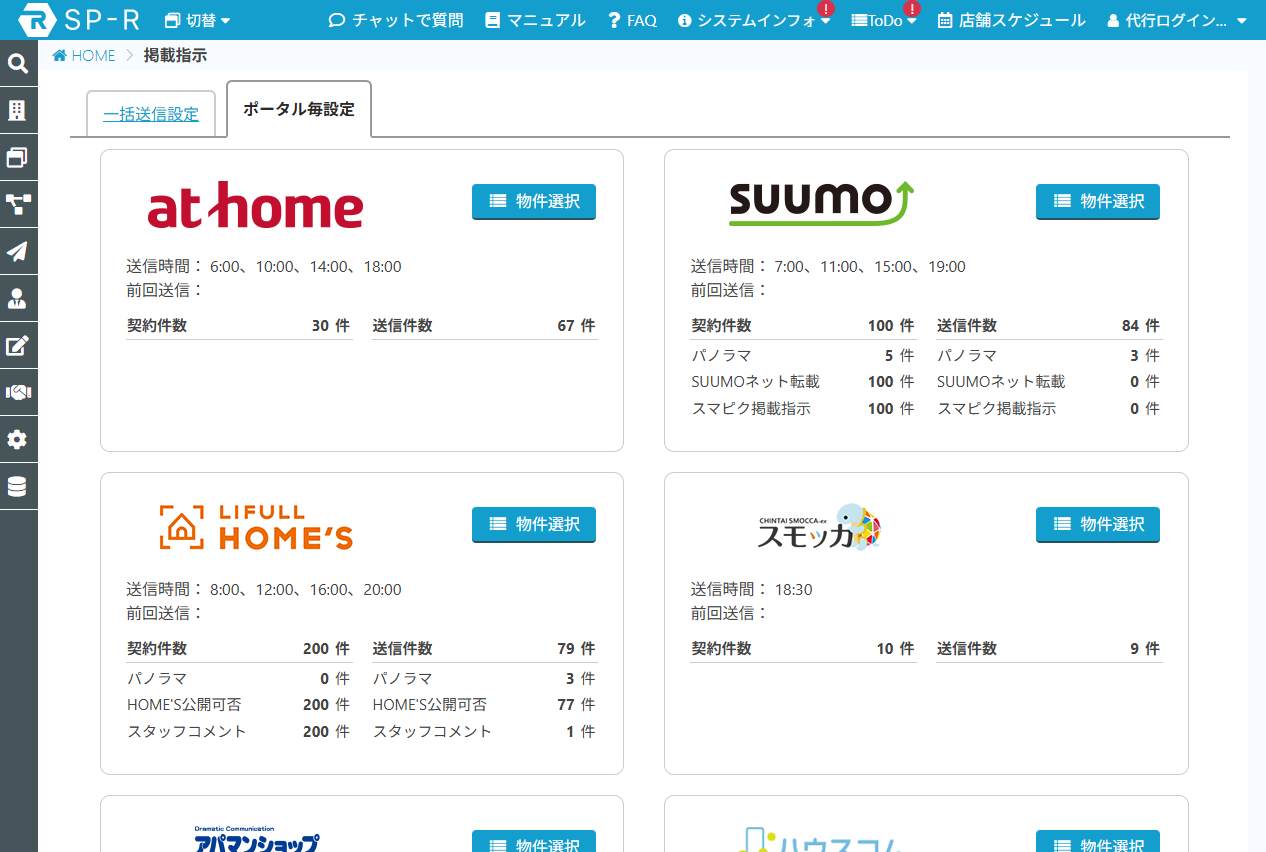Click the paper plane sidebar icon
This screenshot has height=852, width=1266.
coord(18,252)
